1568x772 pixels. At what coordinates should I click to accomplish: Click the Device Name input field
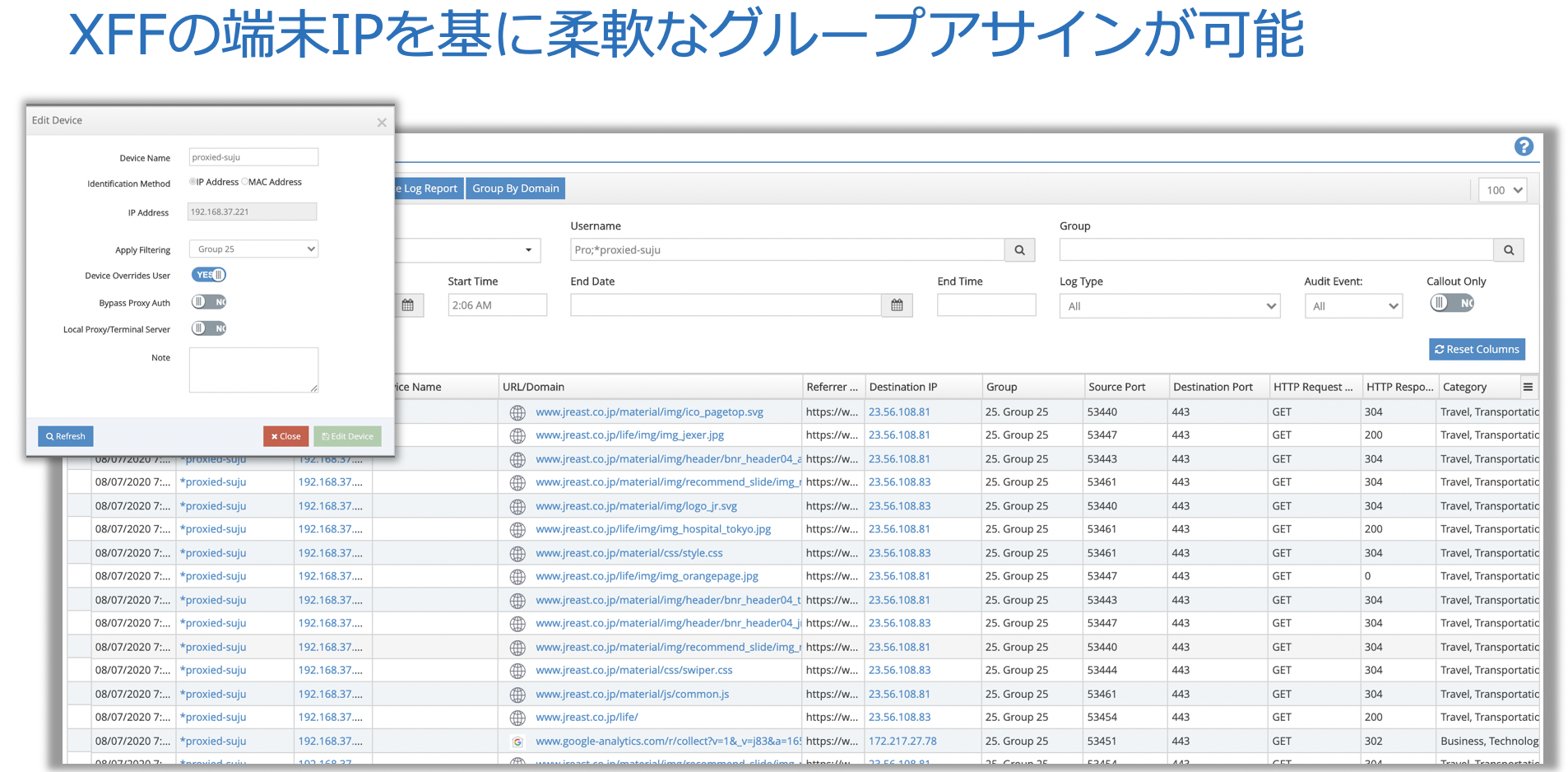pos(253,157)
